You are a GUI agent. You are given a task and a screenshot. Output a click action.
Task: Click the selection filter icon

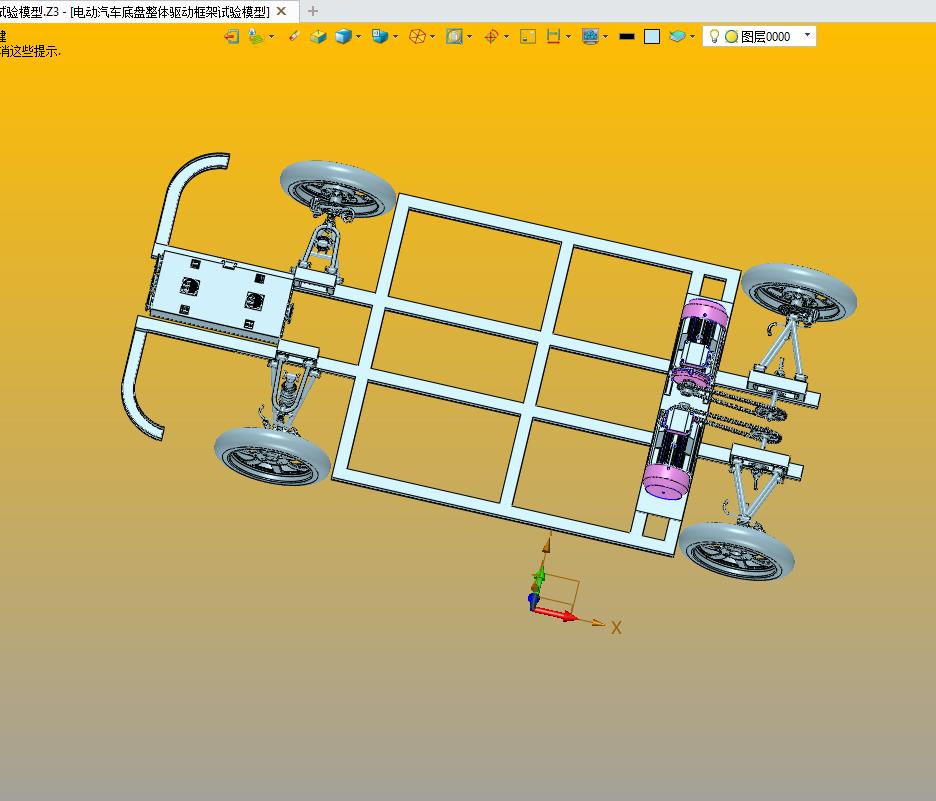[256, 36]
